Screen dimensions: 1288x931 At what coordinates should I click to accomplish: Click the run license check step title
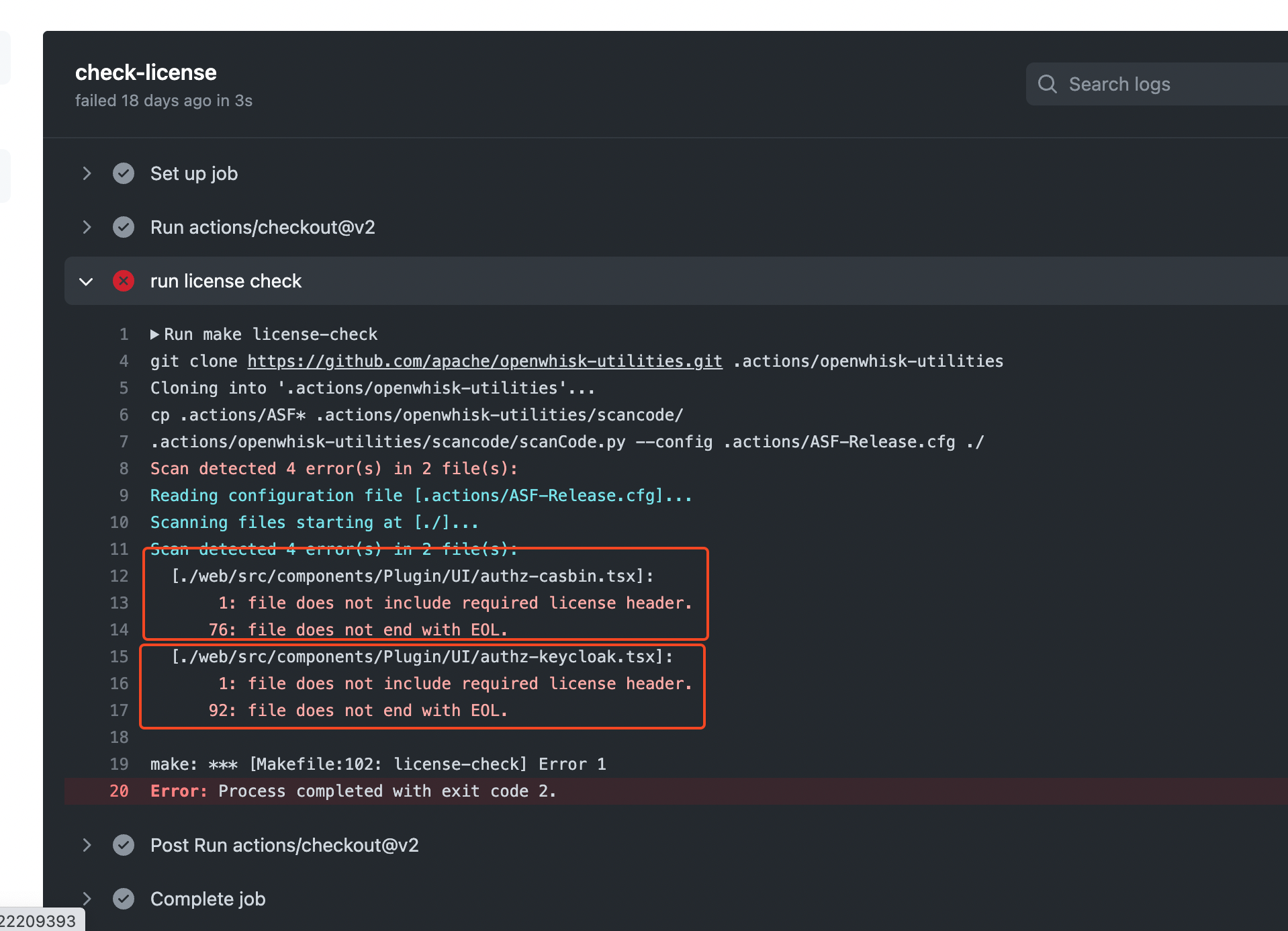pyautogui.click(x=226, y=281)
